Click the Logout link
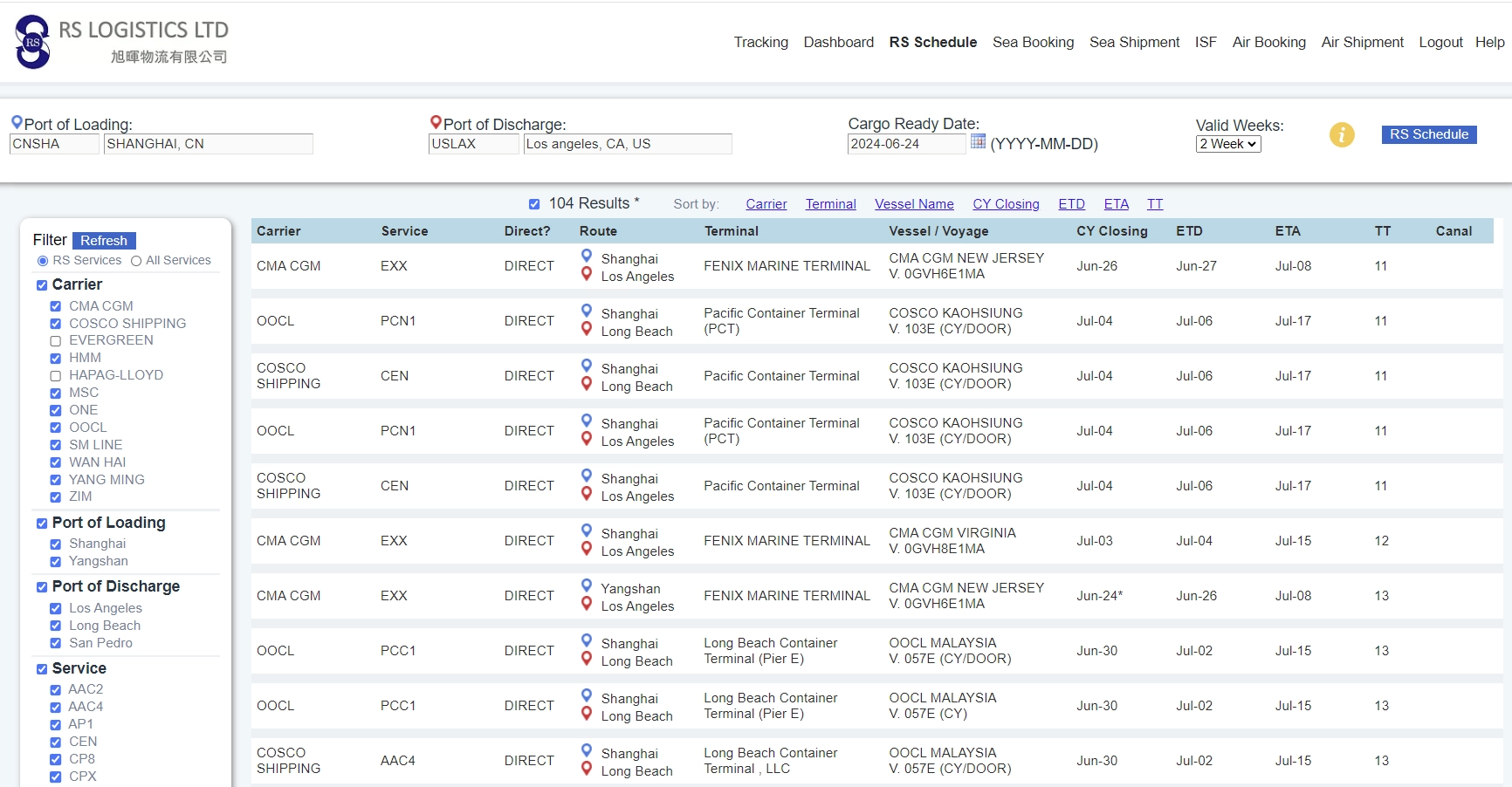This screenshot has width=1512, height=787. tap(1440, 42)
